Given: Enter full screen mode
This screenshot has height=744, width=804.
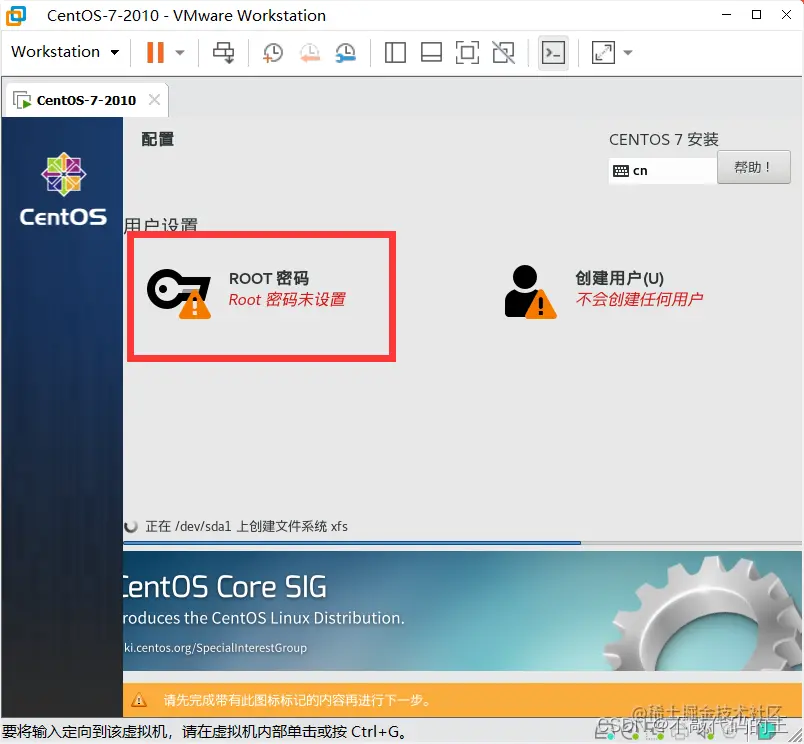Looking at the screenshot, I should (467, 52).
